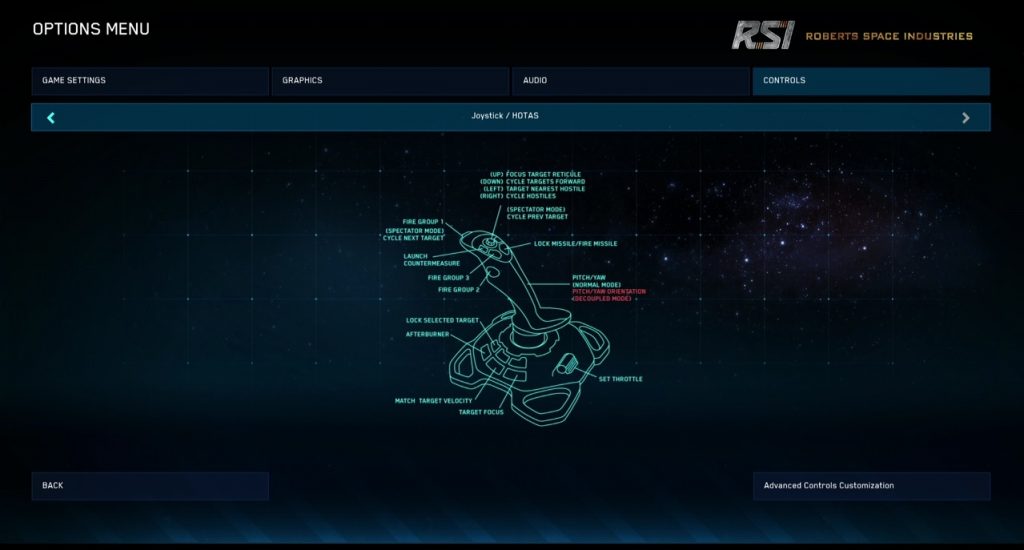Viewport: 1024px width, 550px height.
Task: Click the Afterburner label on the diagram
Action: (427, 334)
